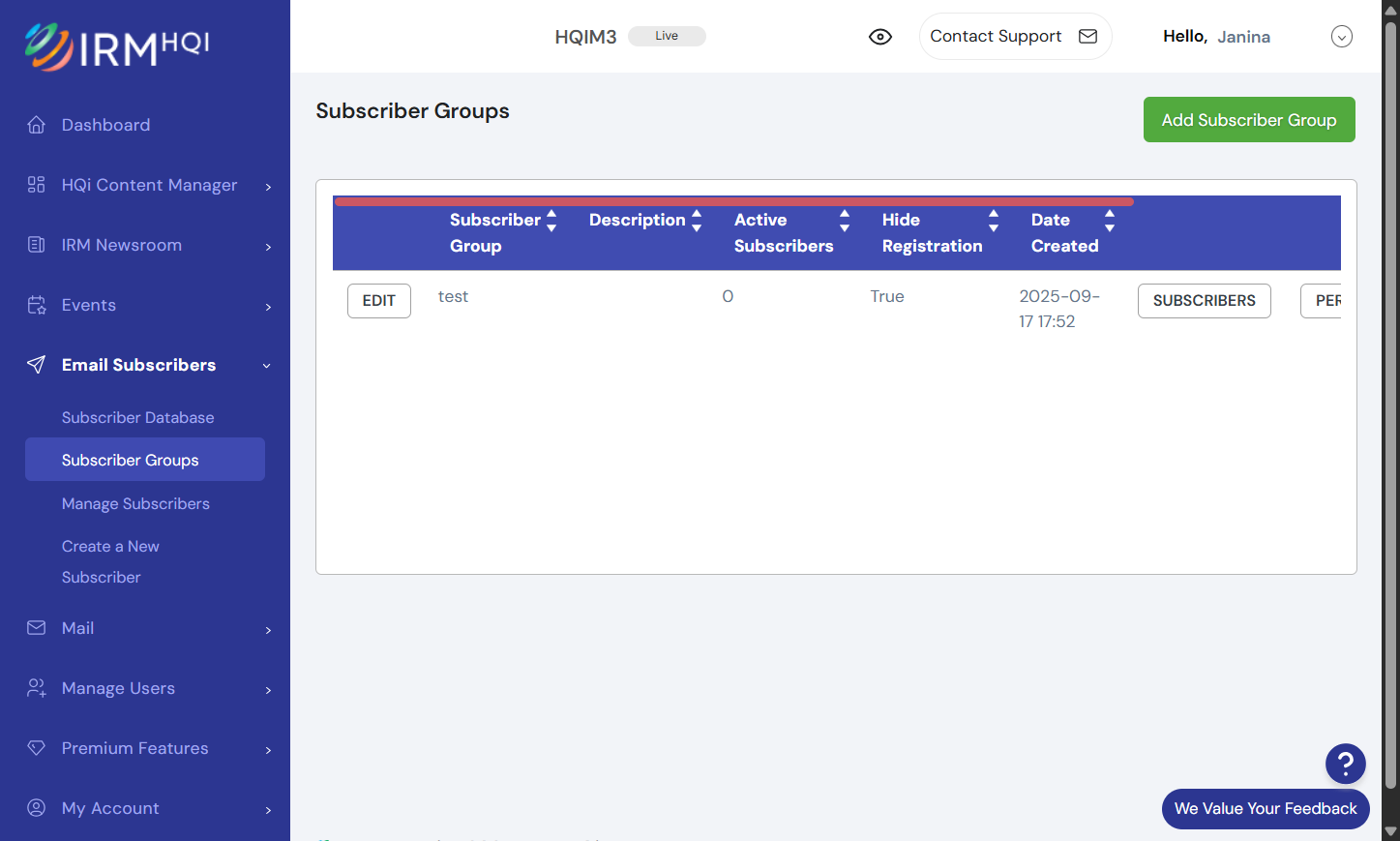Open Subscriber Database menu item

pos(138,417)
